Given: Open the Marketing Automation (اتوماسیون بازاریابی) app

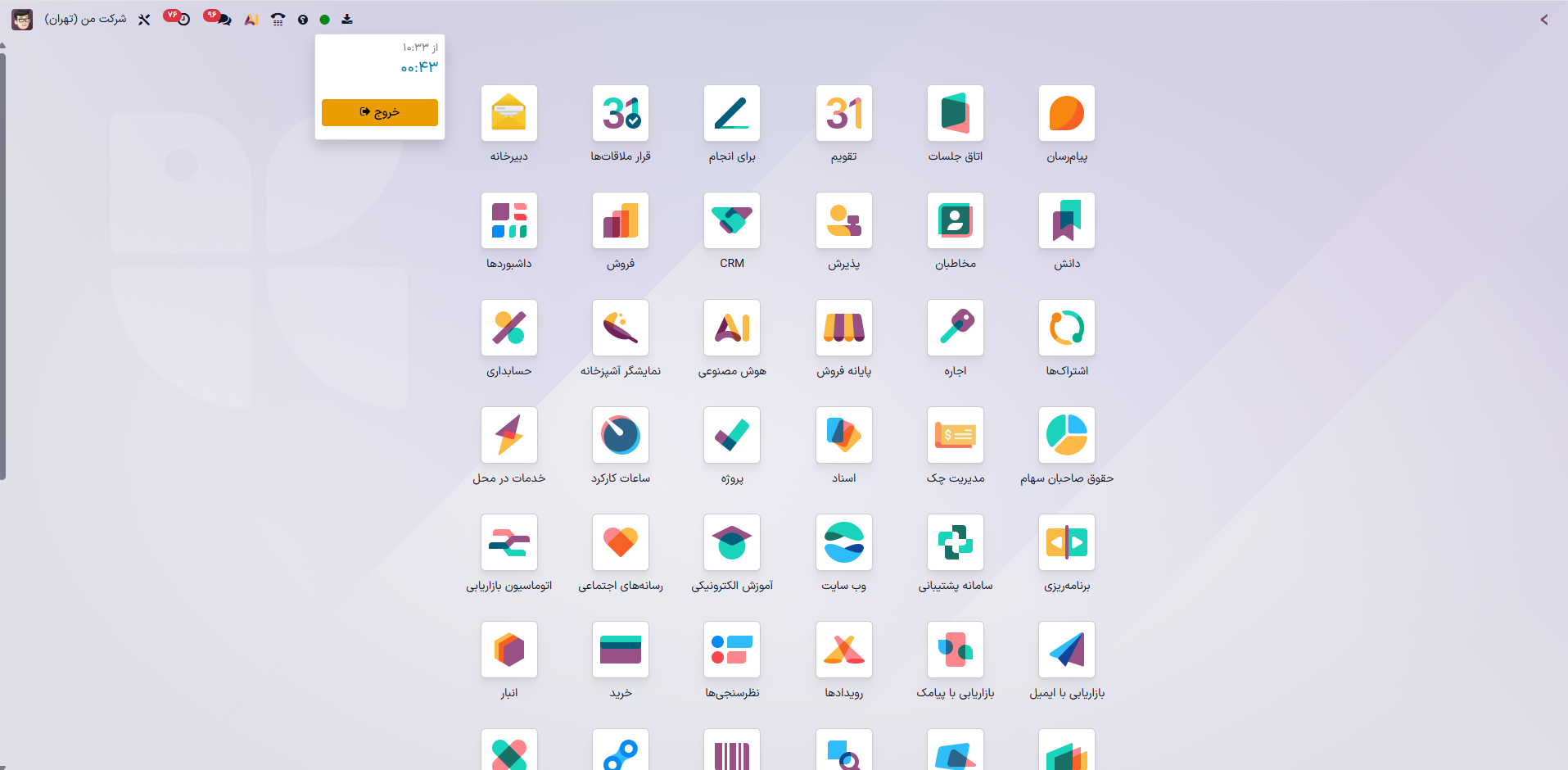Looking at the screenshot, I should click(x=509, y=542).
